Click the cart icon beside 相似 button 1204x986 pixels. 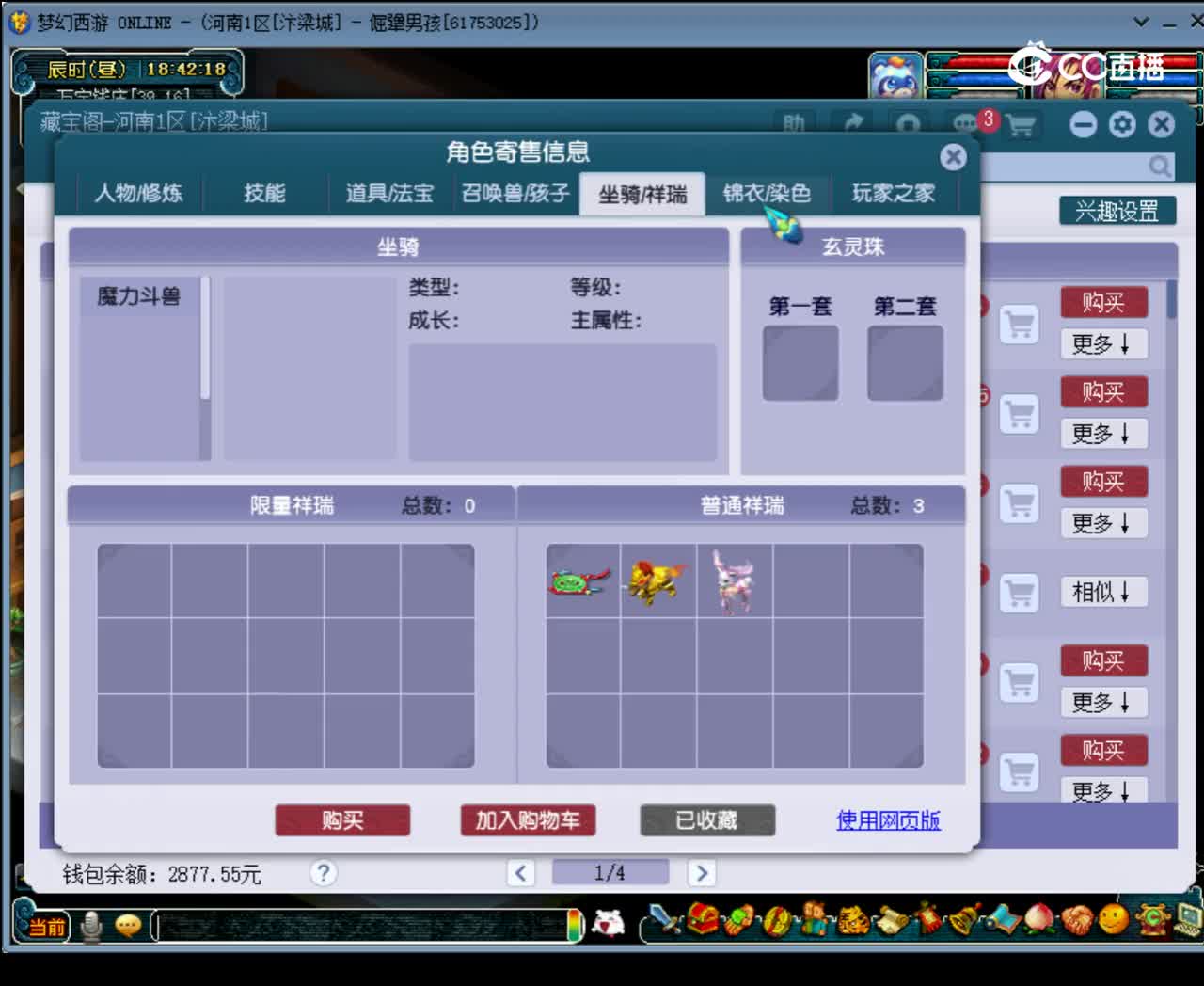pyautogui.click(x=1020, y=593)
